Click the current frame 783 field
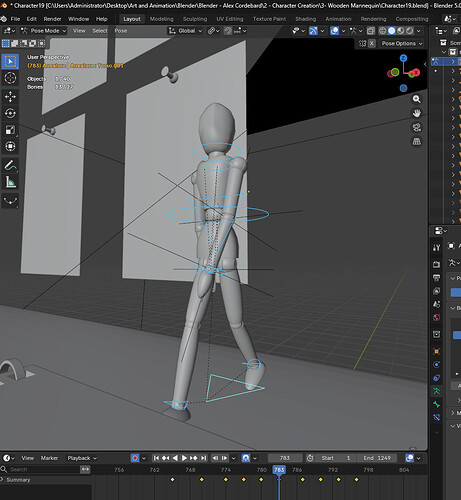The height and width of the screenshot is (500, 461). 285,458
